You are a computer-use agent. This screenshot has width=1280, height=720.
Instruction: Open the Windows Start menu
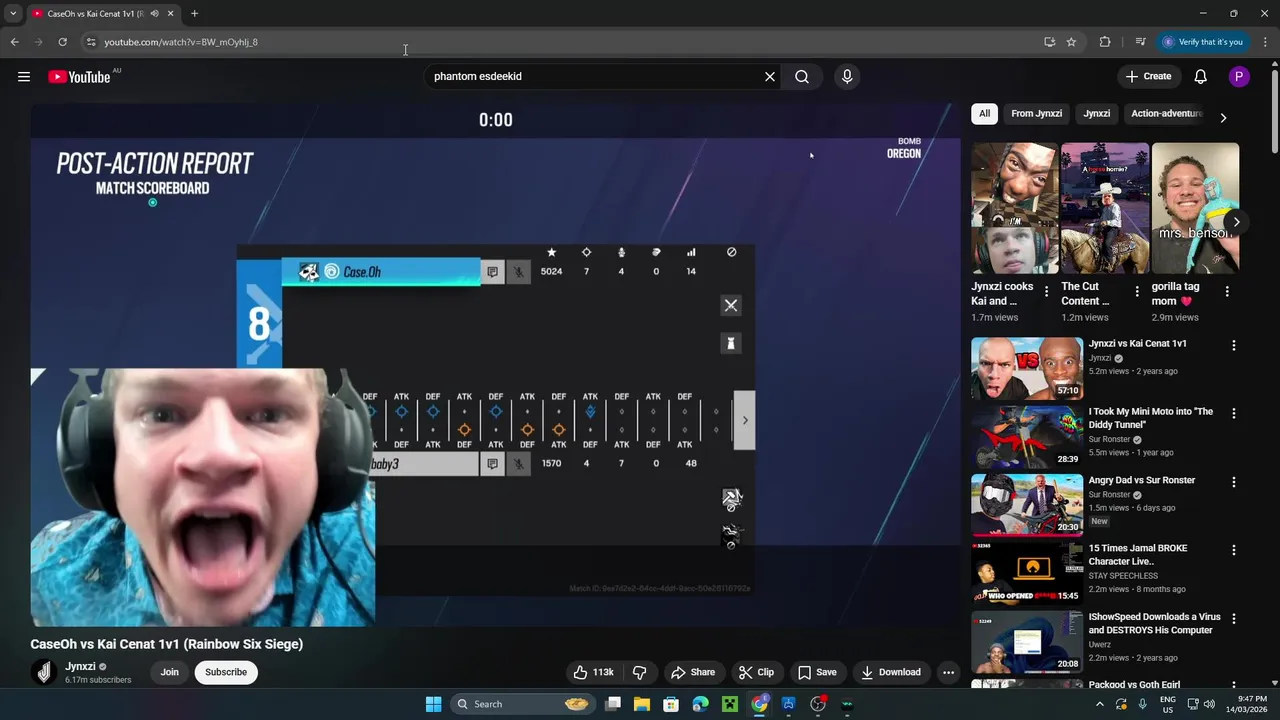click(433, 704)
